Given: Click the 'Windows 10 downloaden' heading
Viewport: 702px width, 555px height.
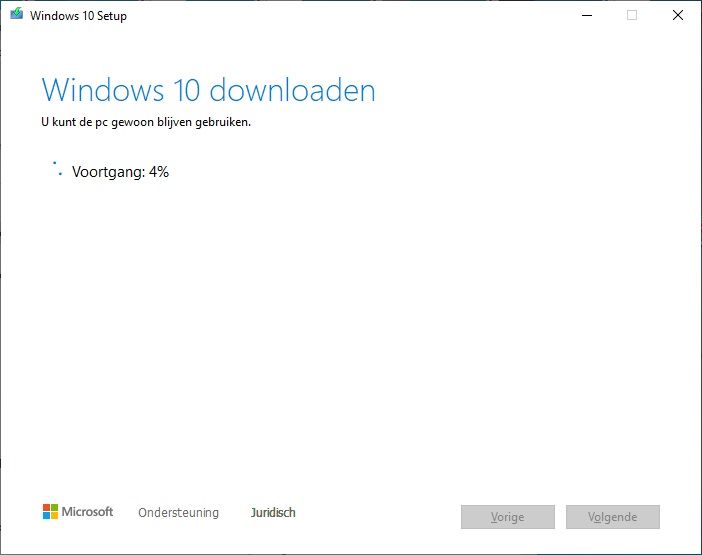Looking at the screenshot, I should (x=208, y=90).
